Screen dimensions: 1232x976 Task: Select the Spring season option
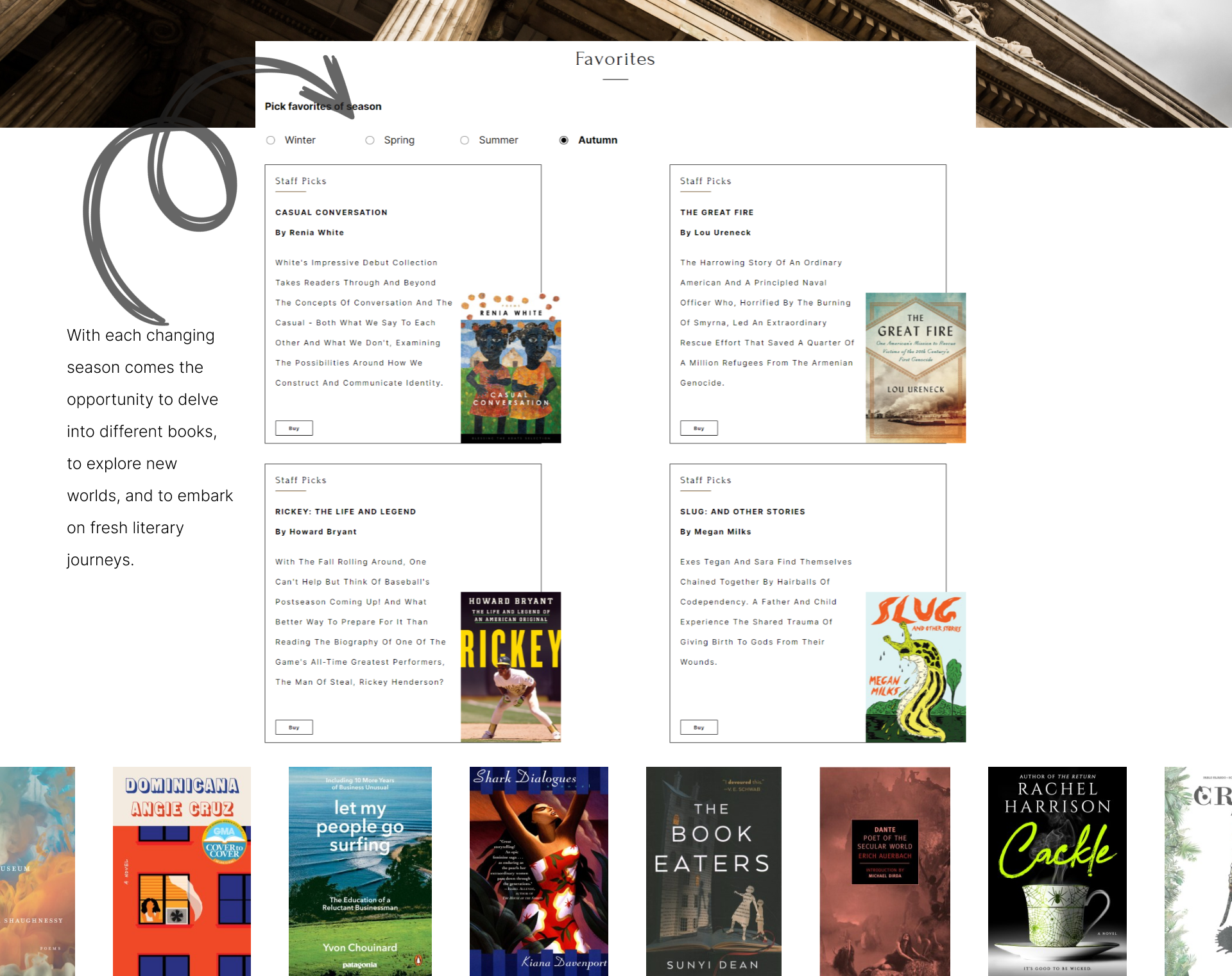coord(370,140)
